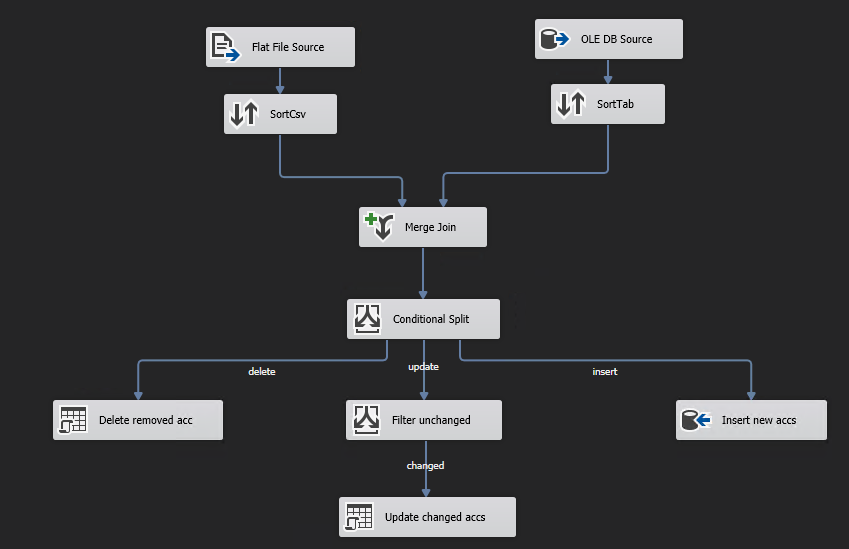The width and height of the screenshot is (849, 549).
Task: Select the SortTab transformation label
Action: coord(615,104)
